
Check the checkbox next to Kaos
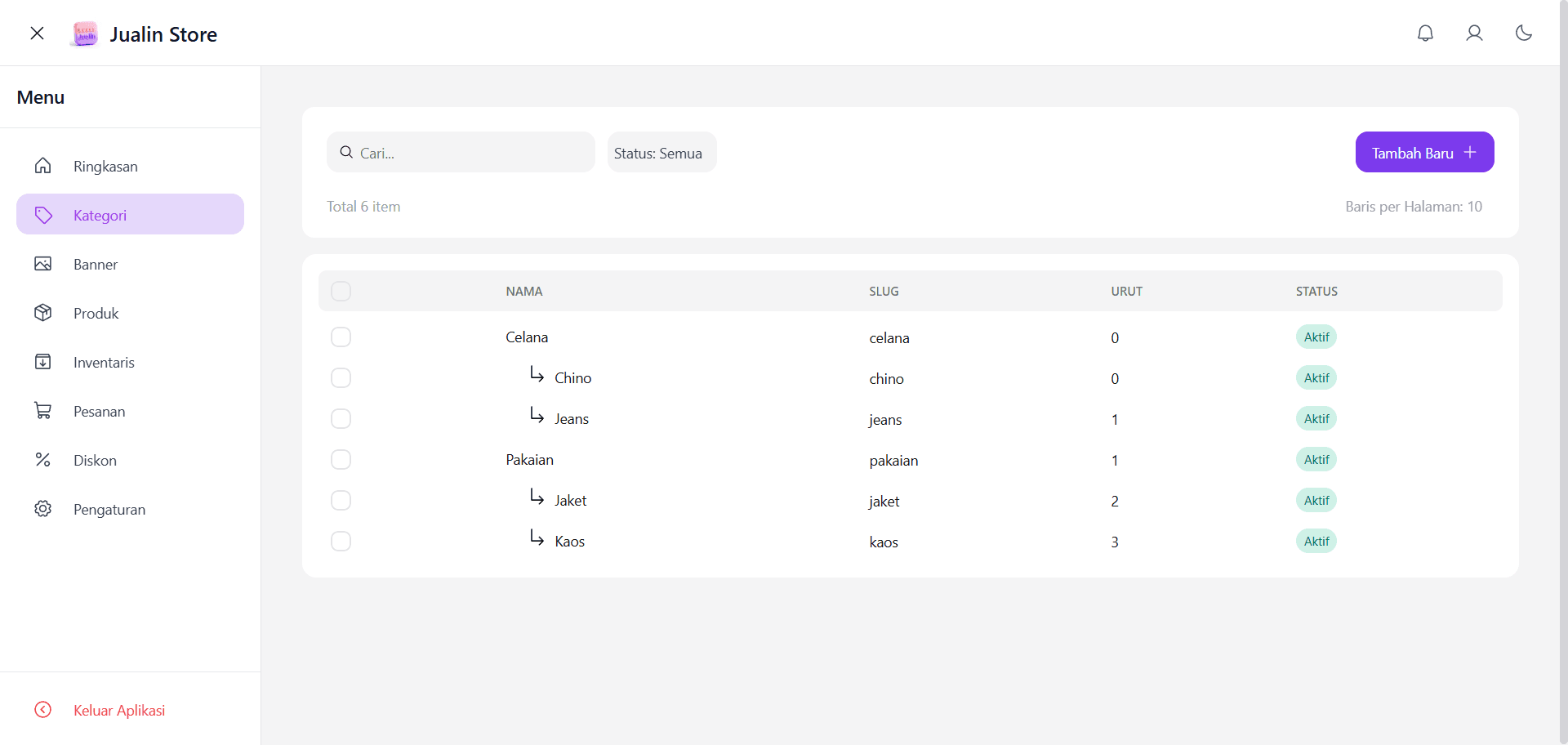pos(341,541)
